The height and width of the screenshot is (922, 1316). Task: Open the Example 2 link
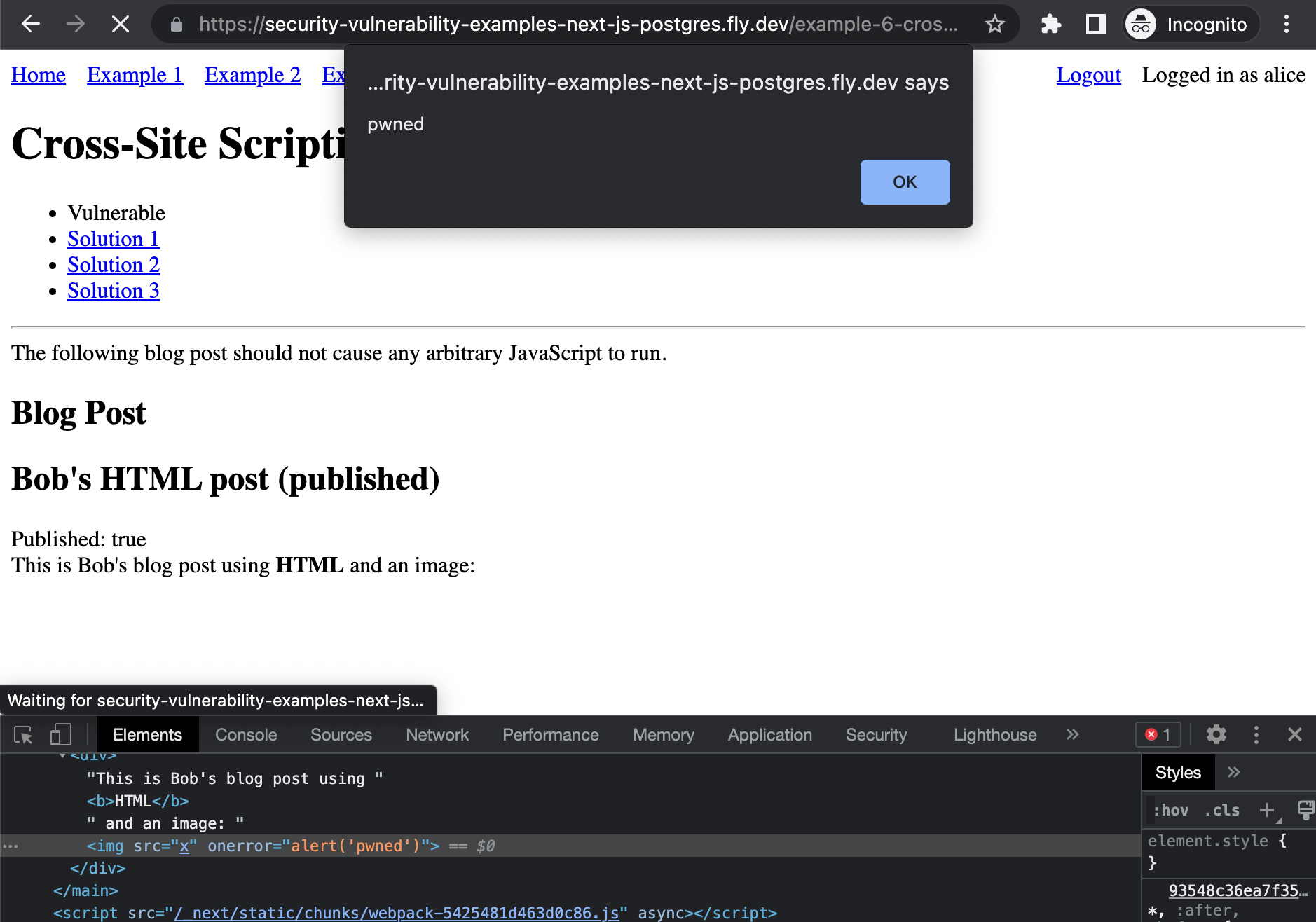(x=252, y=75)
